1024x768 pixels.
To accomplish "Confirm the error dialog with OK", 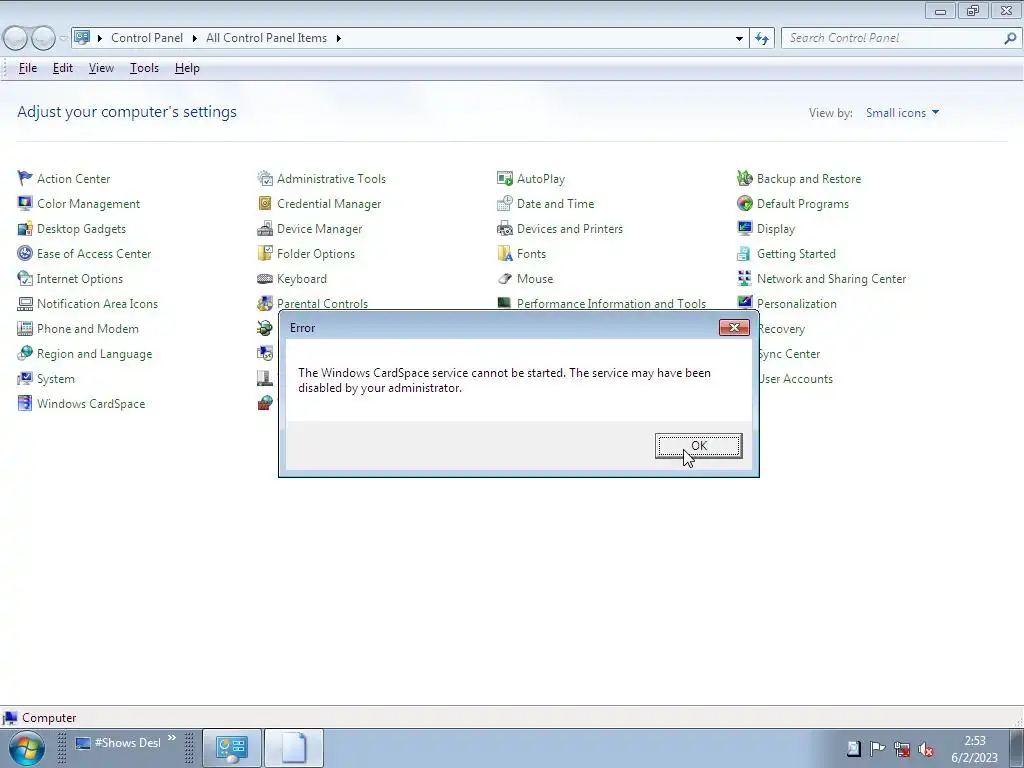I will (x=699, y=446).
